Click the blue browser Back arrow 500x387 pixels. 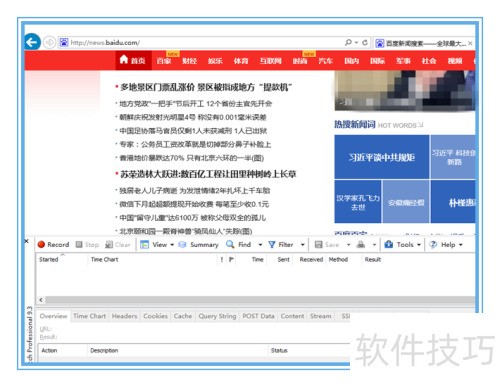pos(32,42)
